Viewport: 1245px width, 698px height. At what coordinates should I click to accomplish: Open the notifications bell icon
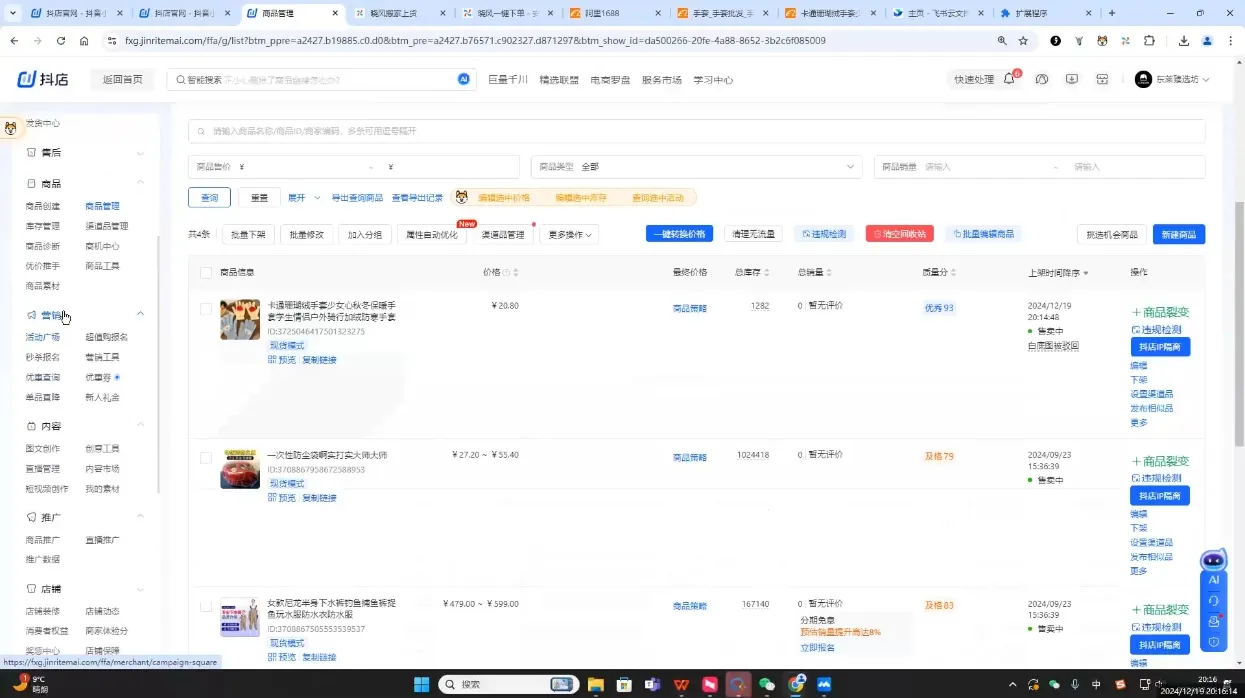coord(1010,79)
